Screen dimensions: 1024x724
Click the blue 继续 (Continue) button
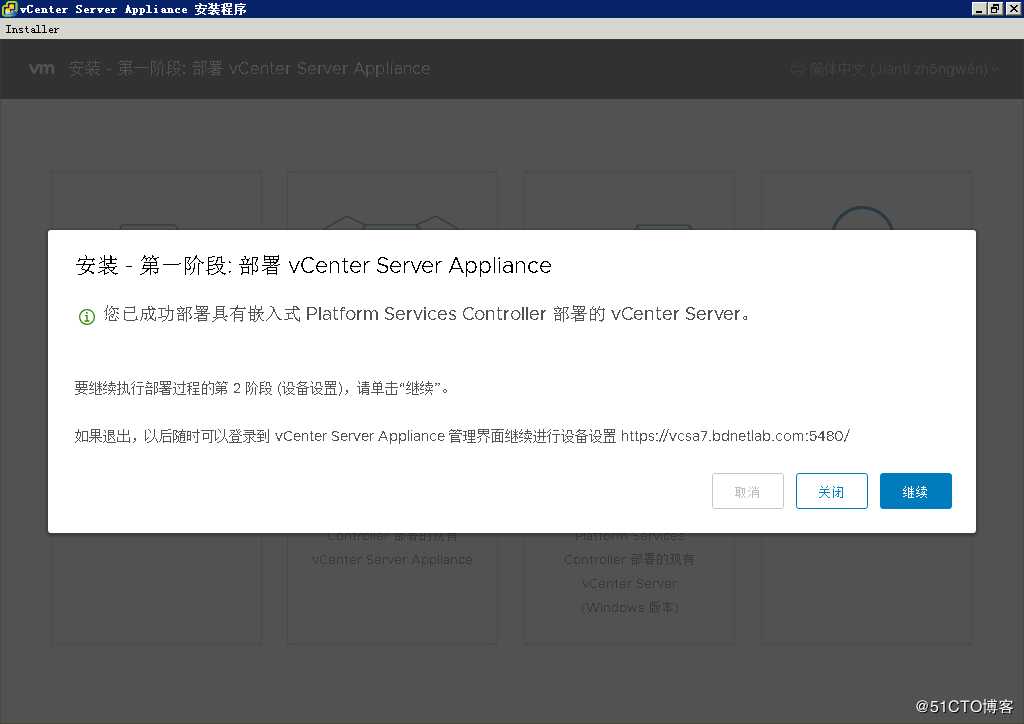click(915, 491)
